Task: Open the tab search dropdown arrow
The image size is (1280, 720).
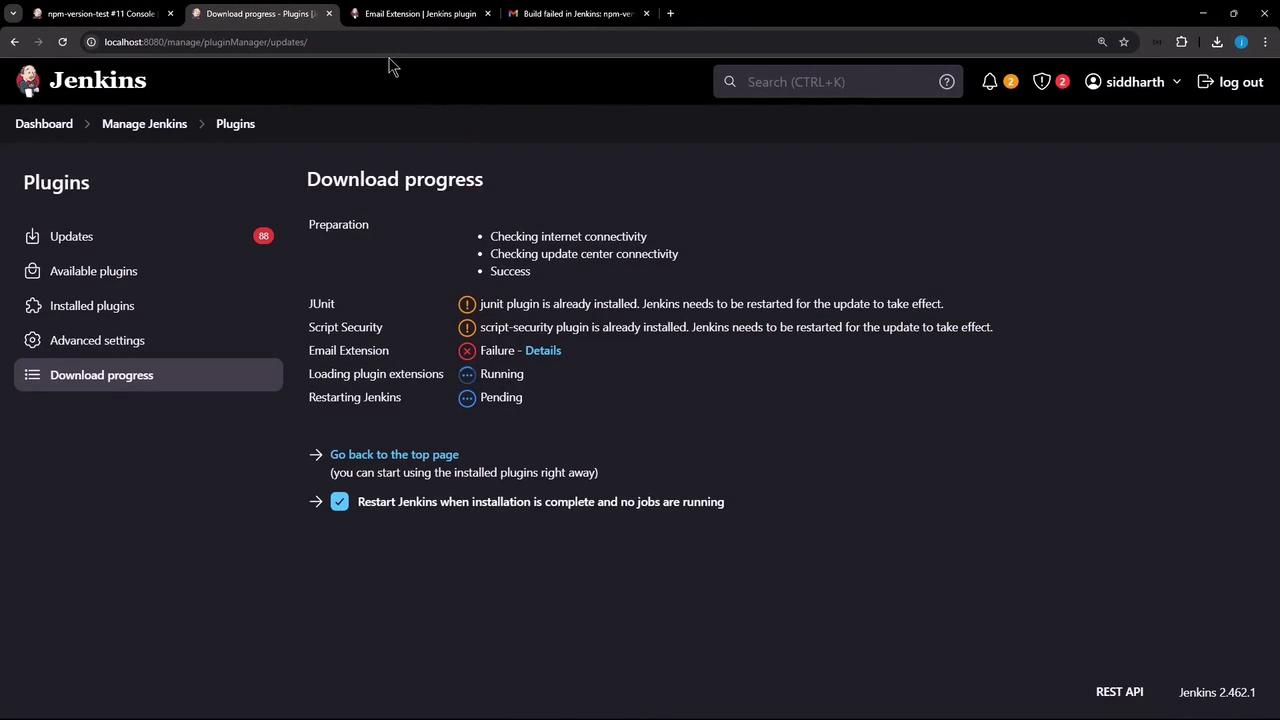Action: point(13,13)
